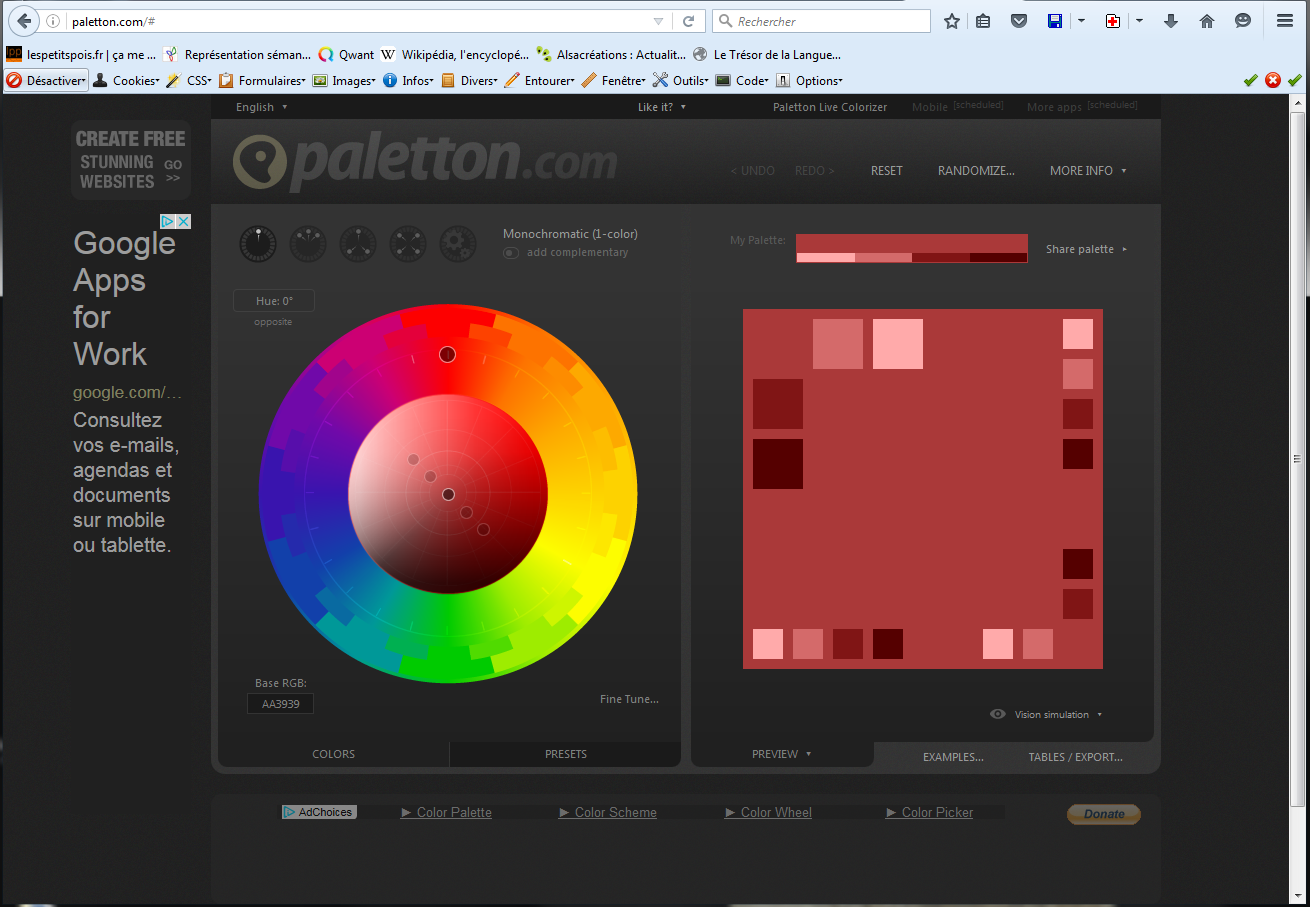Toggle the Vision simulation eye icon

tap(998, 714)
